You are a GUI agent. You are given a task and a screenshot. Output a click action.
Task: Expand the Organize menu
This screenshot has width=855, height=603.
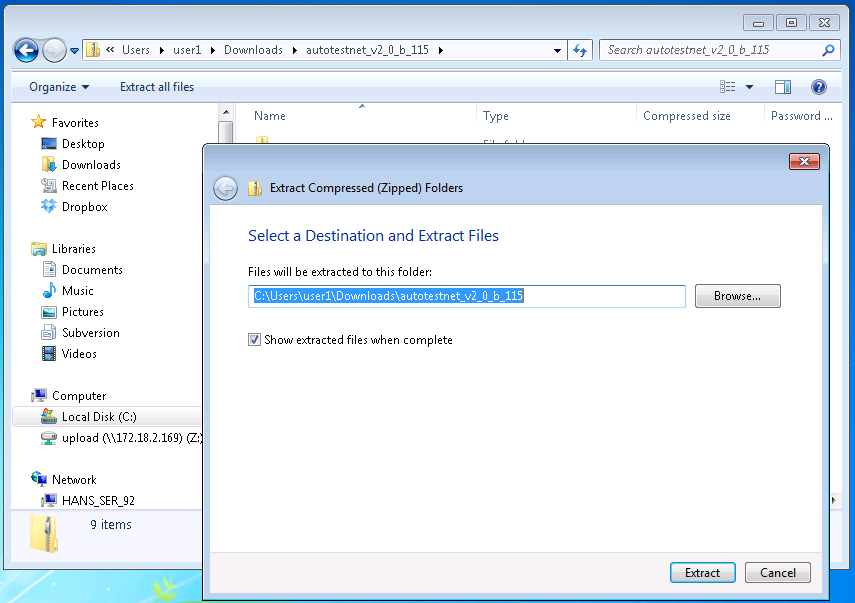point(58,87)
